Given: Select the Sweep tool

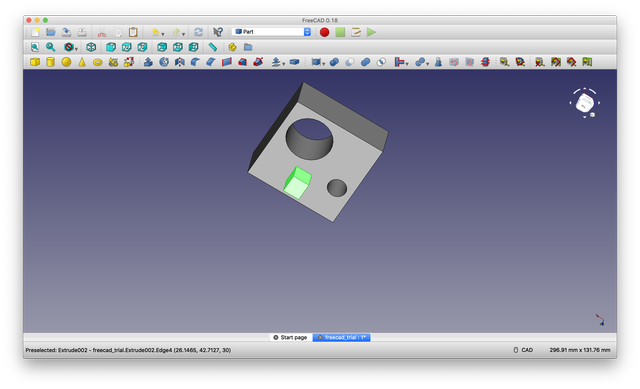Looking at the screenshot, I should [x=258, y=62].
